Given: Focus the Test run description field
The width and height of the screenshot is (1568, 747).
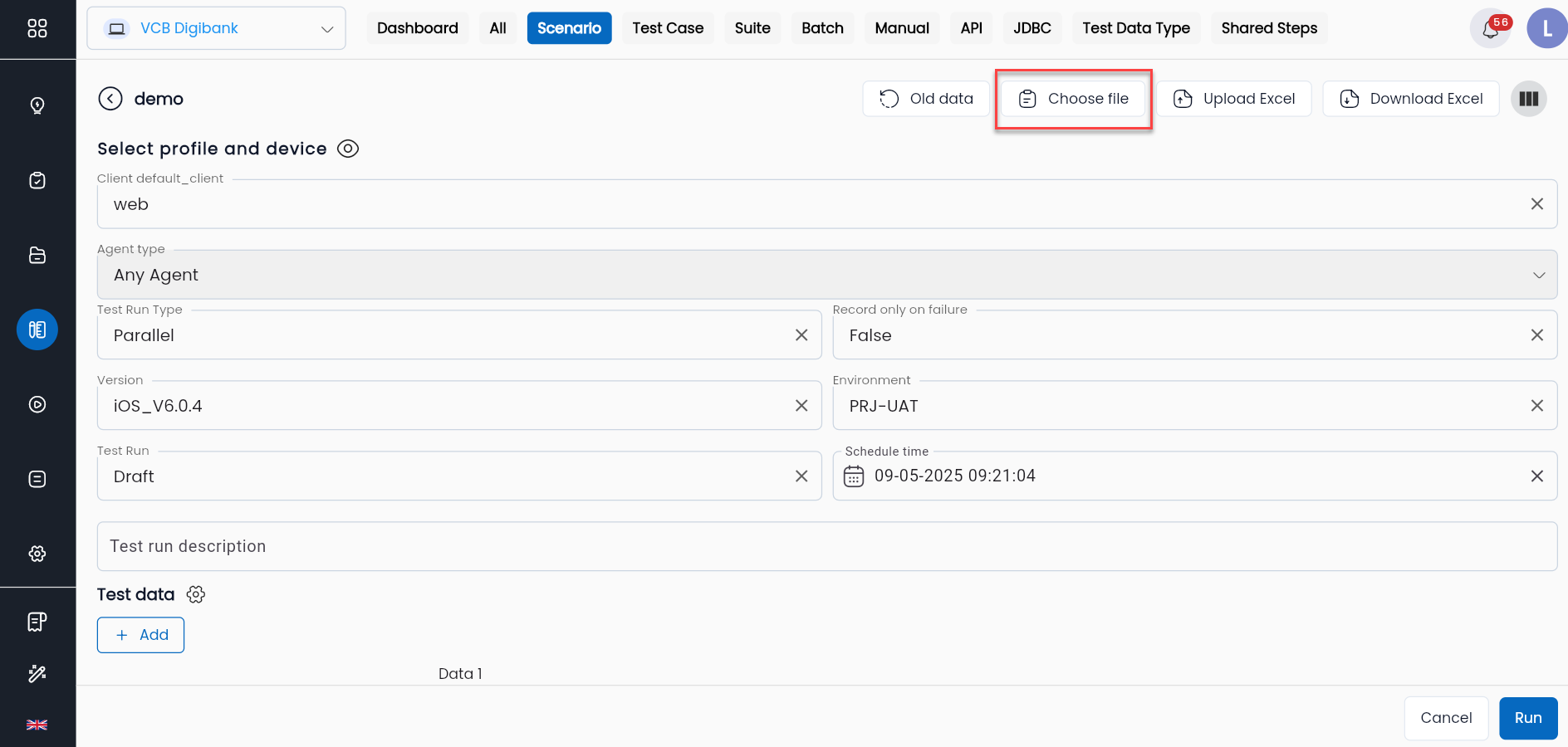Looking at the screenshot, I should pos(827,546).
